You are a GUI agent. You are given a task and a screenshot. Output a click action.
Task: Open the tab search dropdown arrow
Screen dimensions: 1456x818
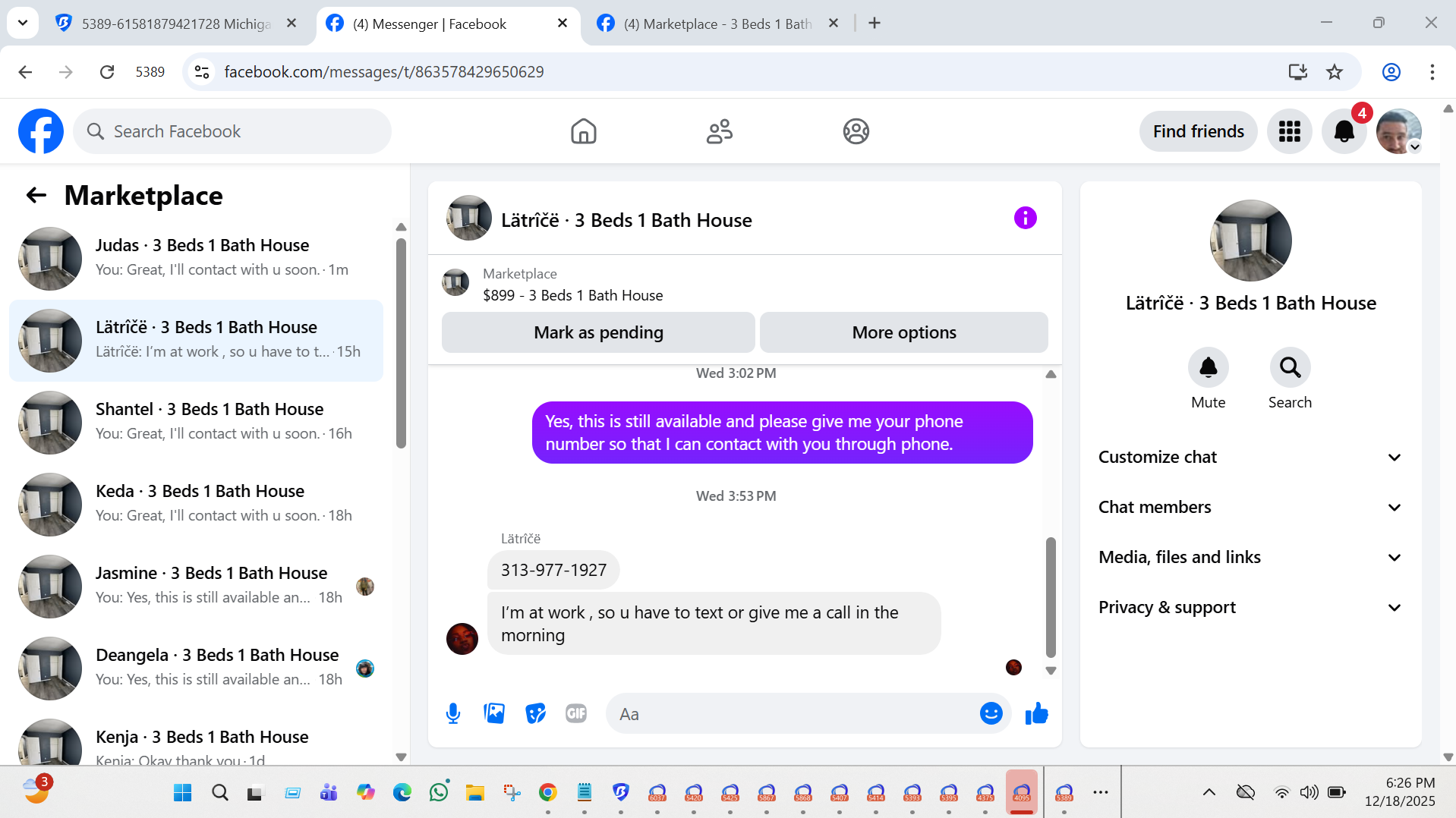click(x=23, y=24)
